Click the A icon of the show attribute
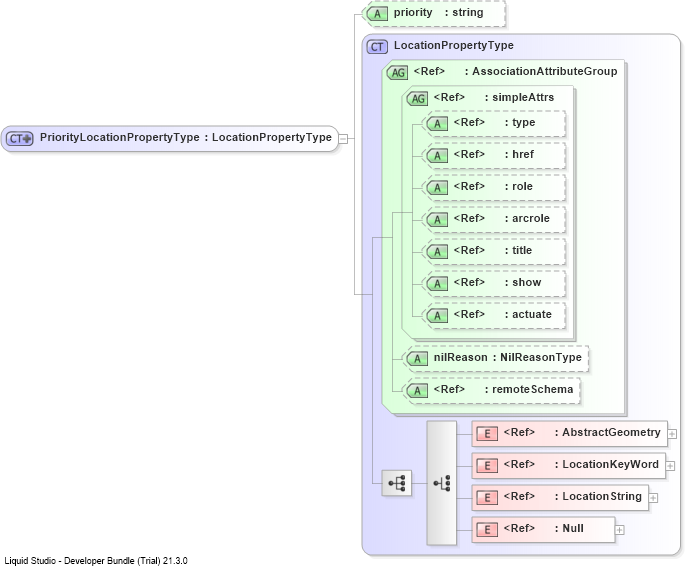This screenshot has height=566, width=685. [x=437, y=283]
